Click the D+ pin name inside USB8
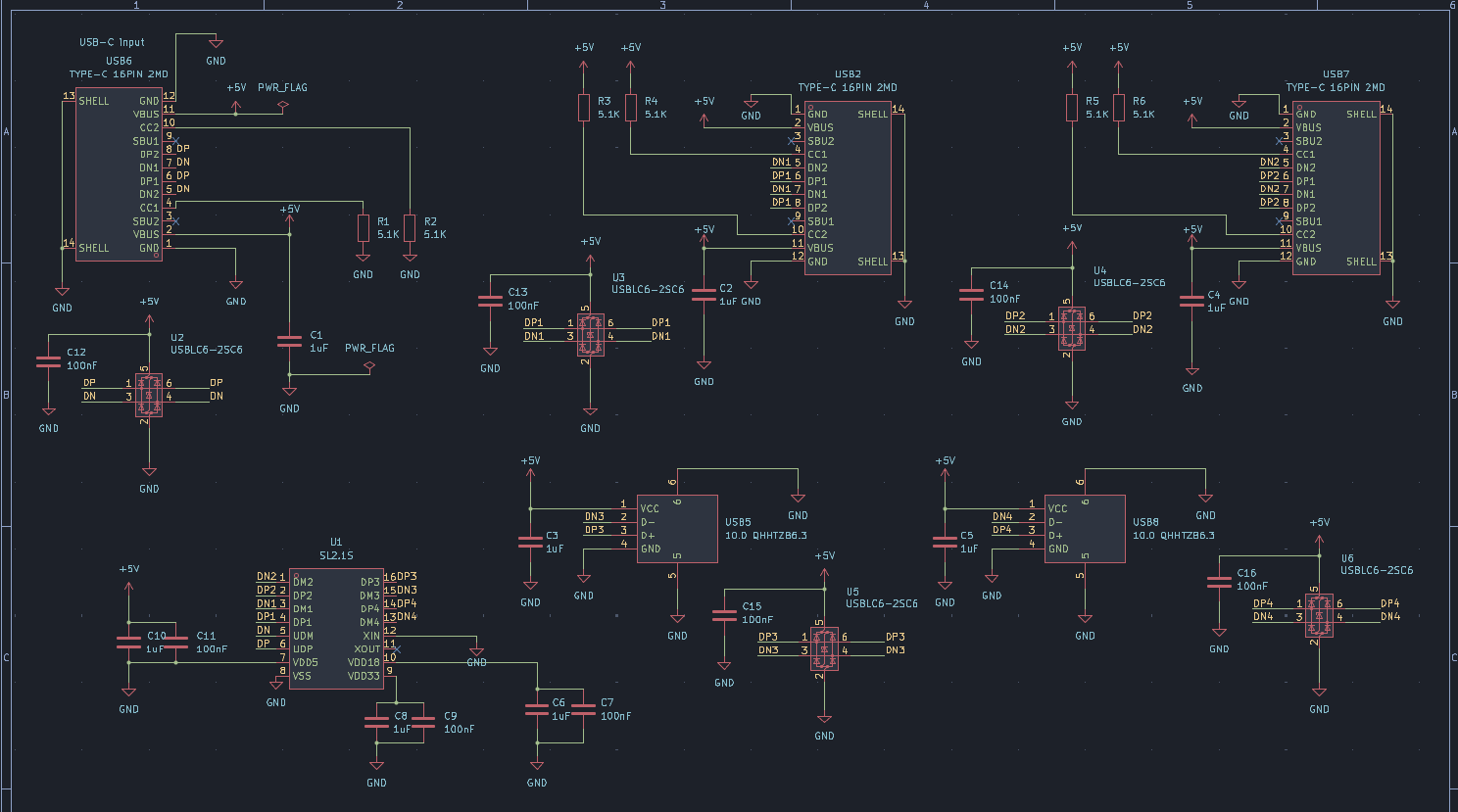This screenshot has width=1458, height=812. (x=1055, y=536)
